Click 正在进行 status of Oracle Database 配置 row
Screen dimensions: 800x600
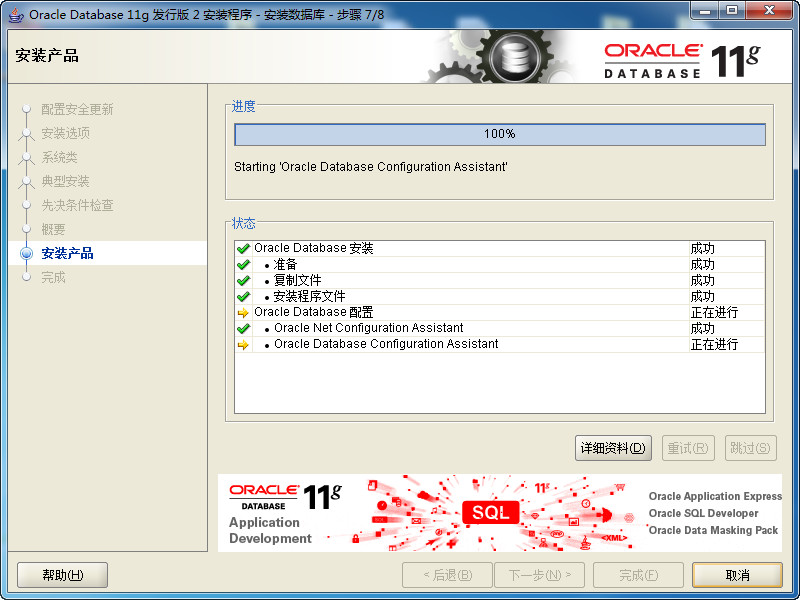(714, 312)
